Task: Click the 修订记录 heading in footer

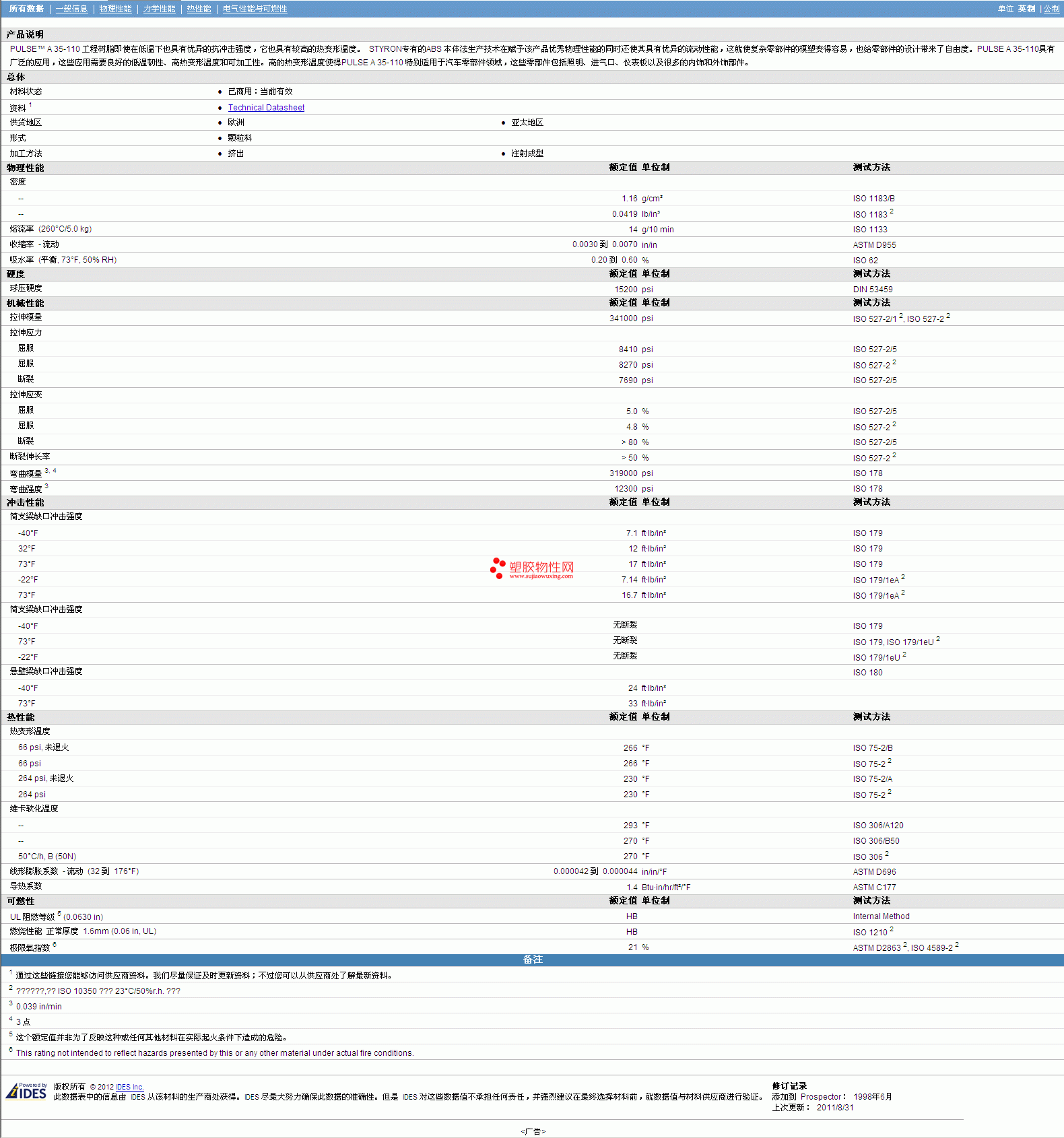Action: pos(789,1086)
